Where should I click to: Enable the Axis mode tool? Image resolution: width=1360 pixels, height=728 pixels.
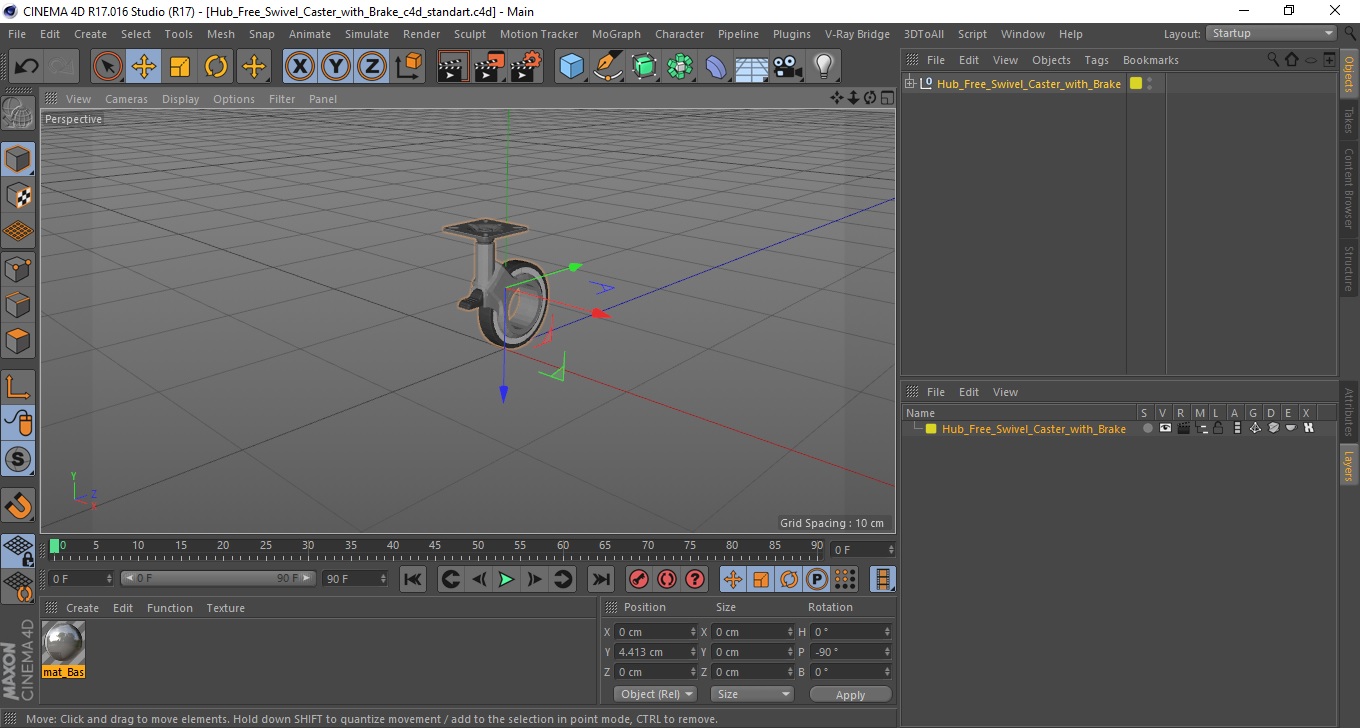click(x=18, y=387)
